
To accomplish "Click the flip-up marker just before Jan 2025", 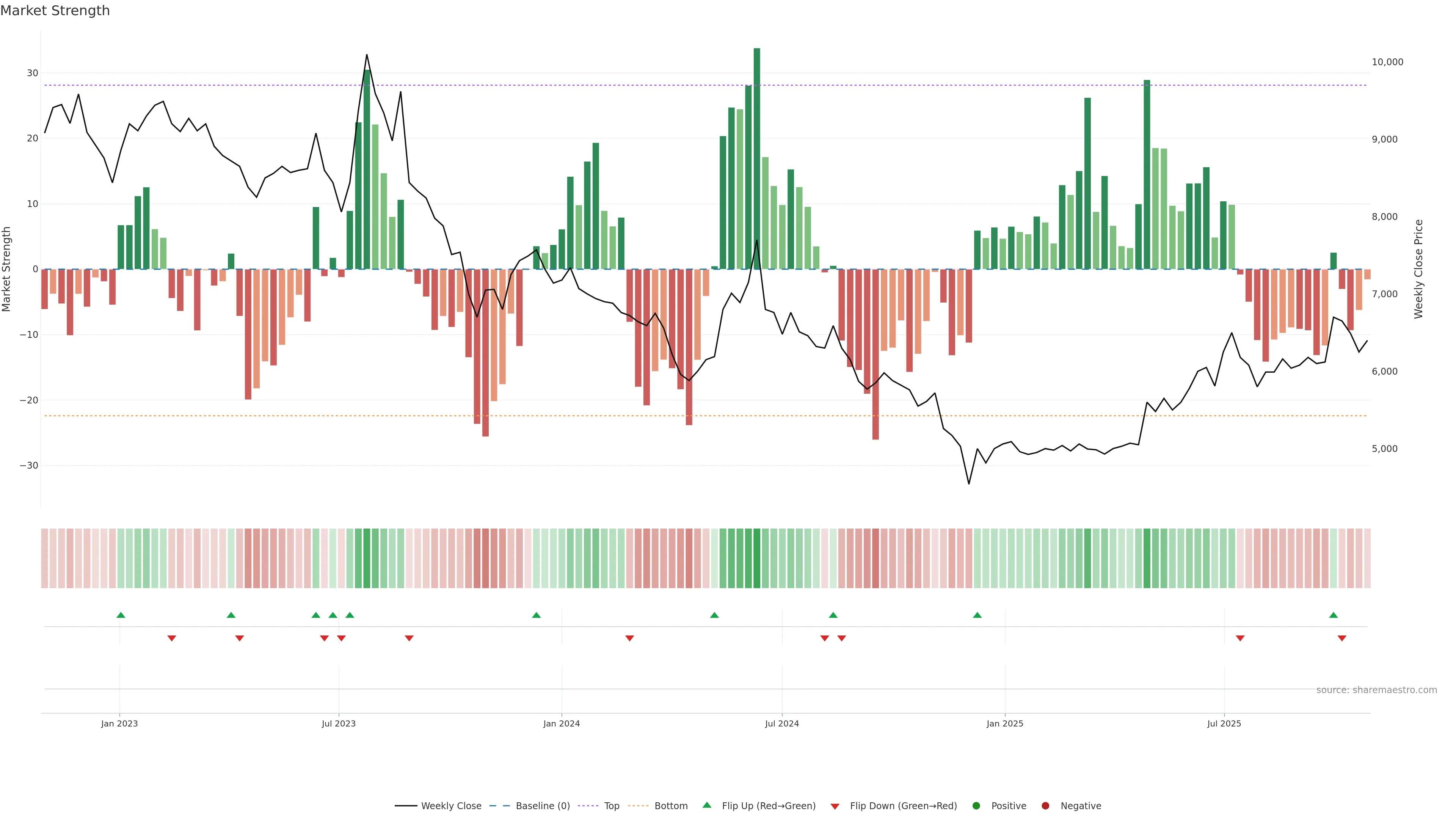I will 977,615.
